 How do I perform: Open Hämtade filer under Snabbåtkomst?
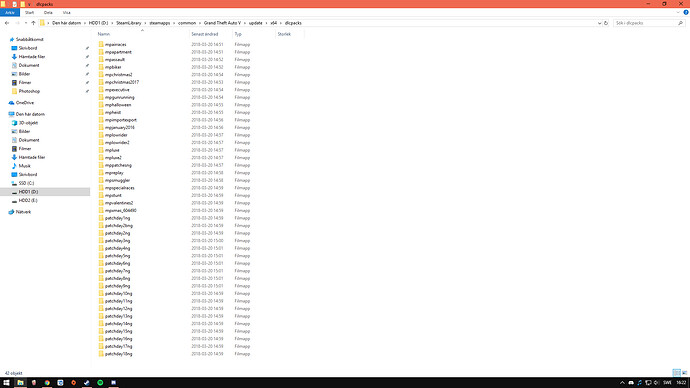pos(31,57)
